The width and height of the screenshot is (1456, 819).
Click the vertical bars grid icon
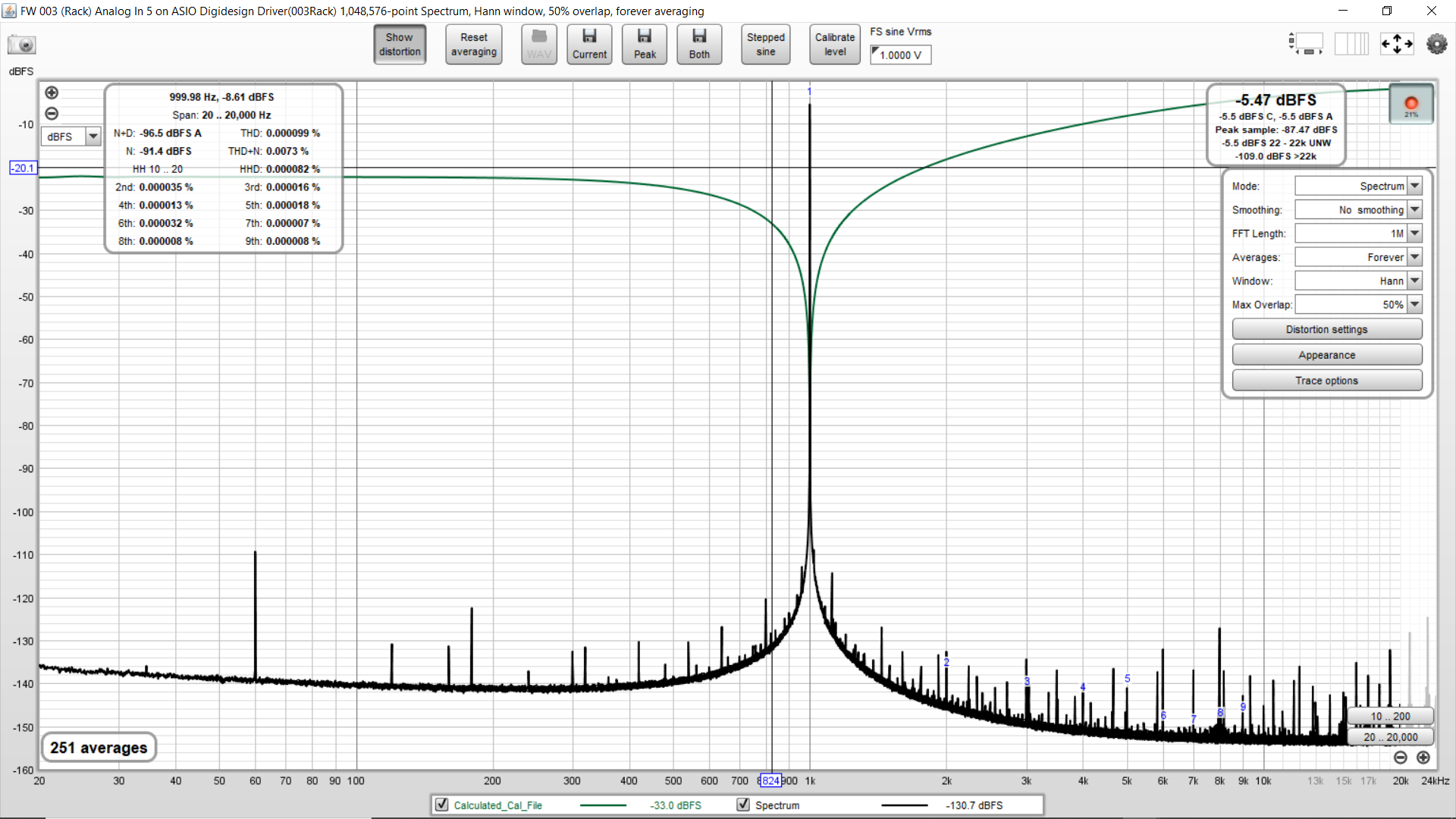(1351, 44)
